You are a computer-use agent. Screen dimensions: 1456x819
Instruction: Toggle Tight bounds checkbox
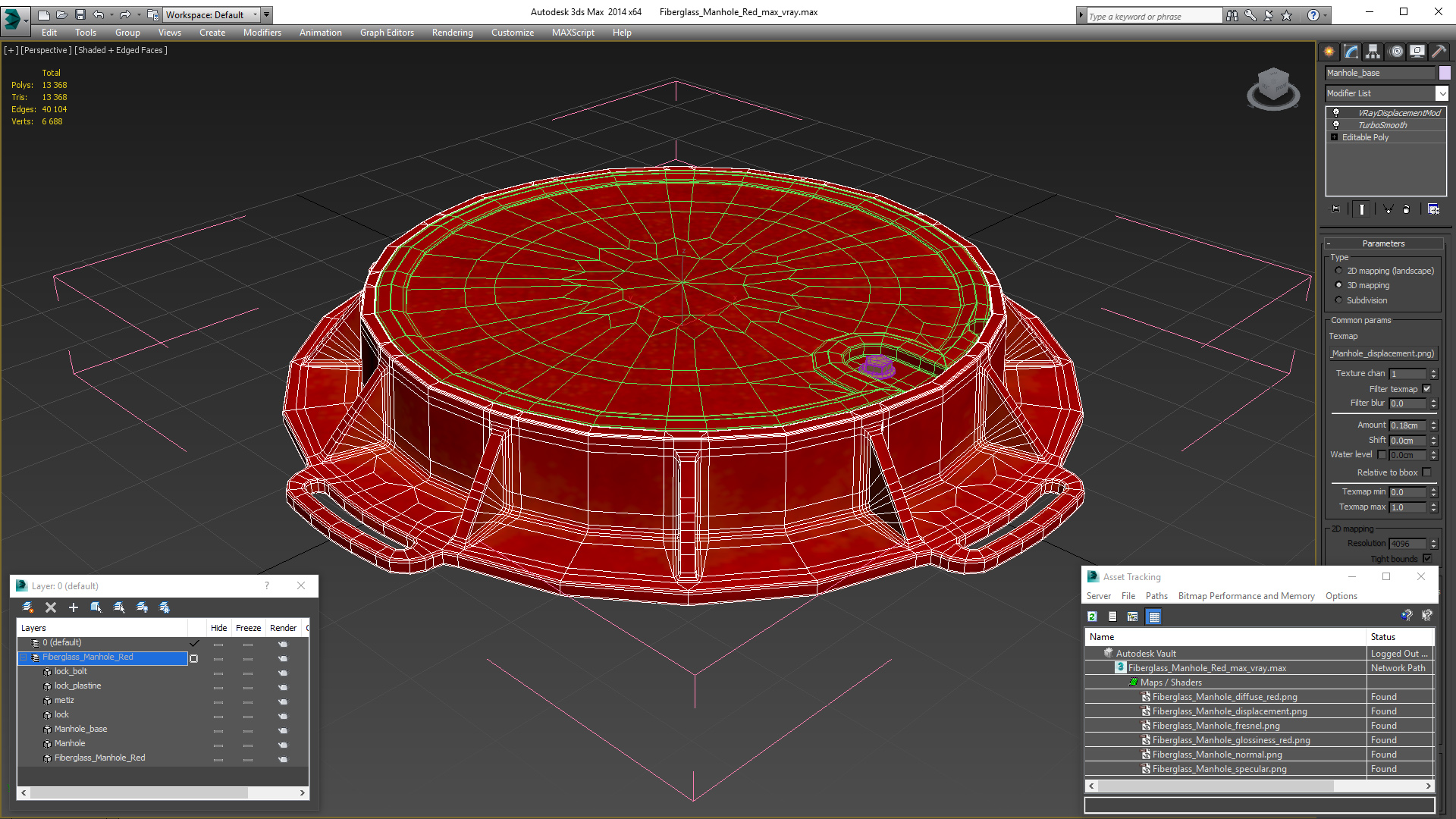click(1426, 559)
